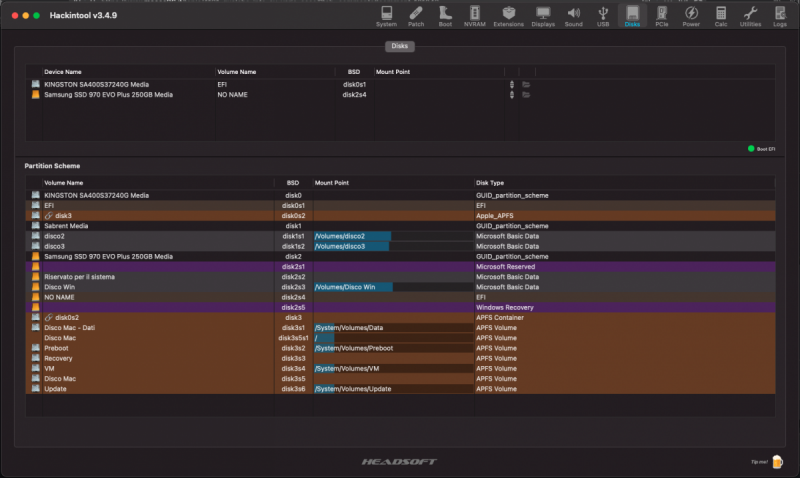Open the Logs section
Viewport: 800px width, 478px height.
(780, 15)
